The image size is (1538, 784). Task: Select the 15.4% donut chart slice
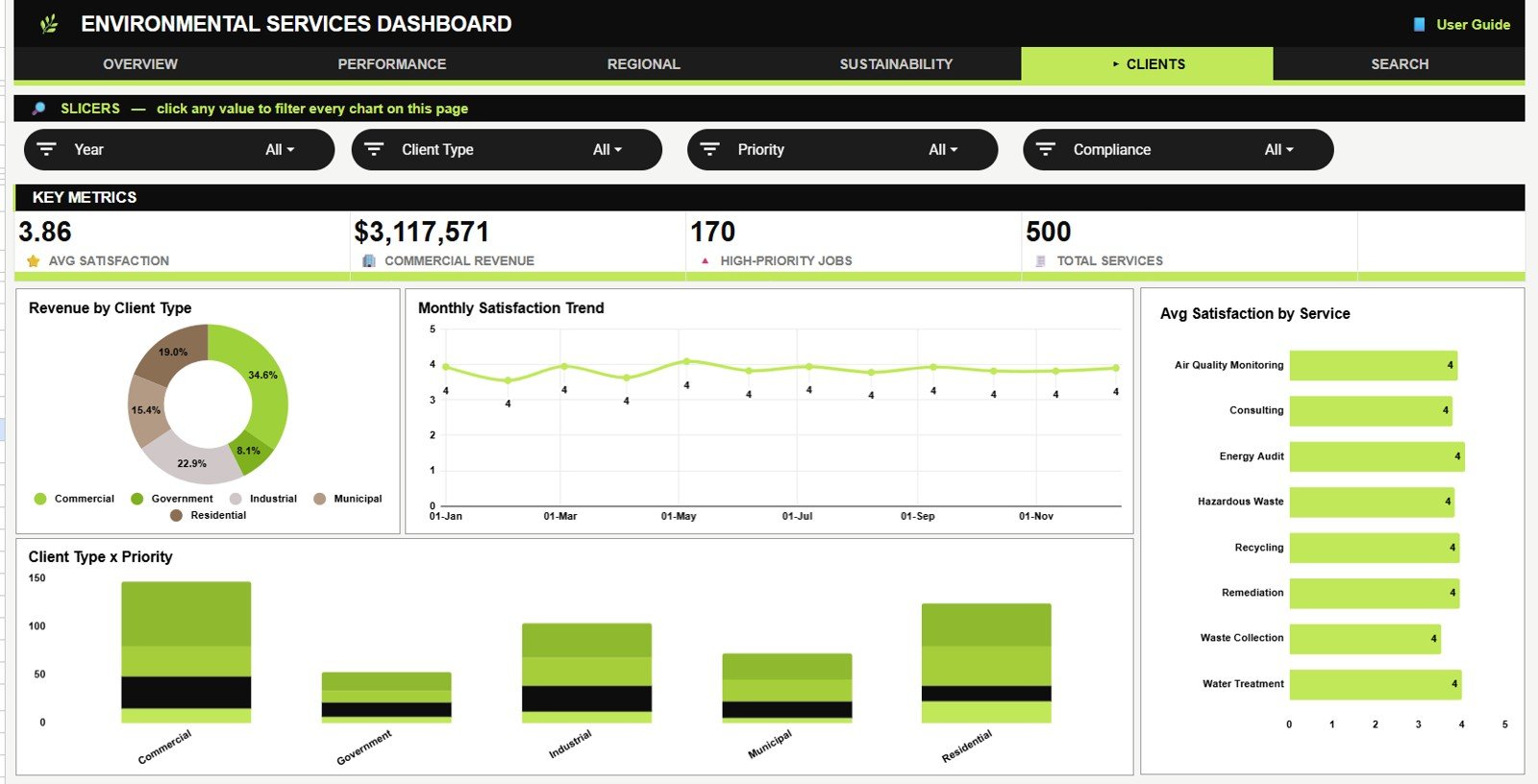(146, 410)
